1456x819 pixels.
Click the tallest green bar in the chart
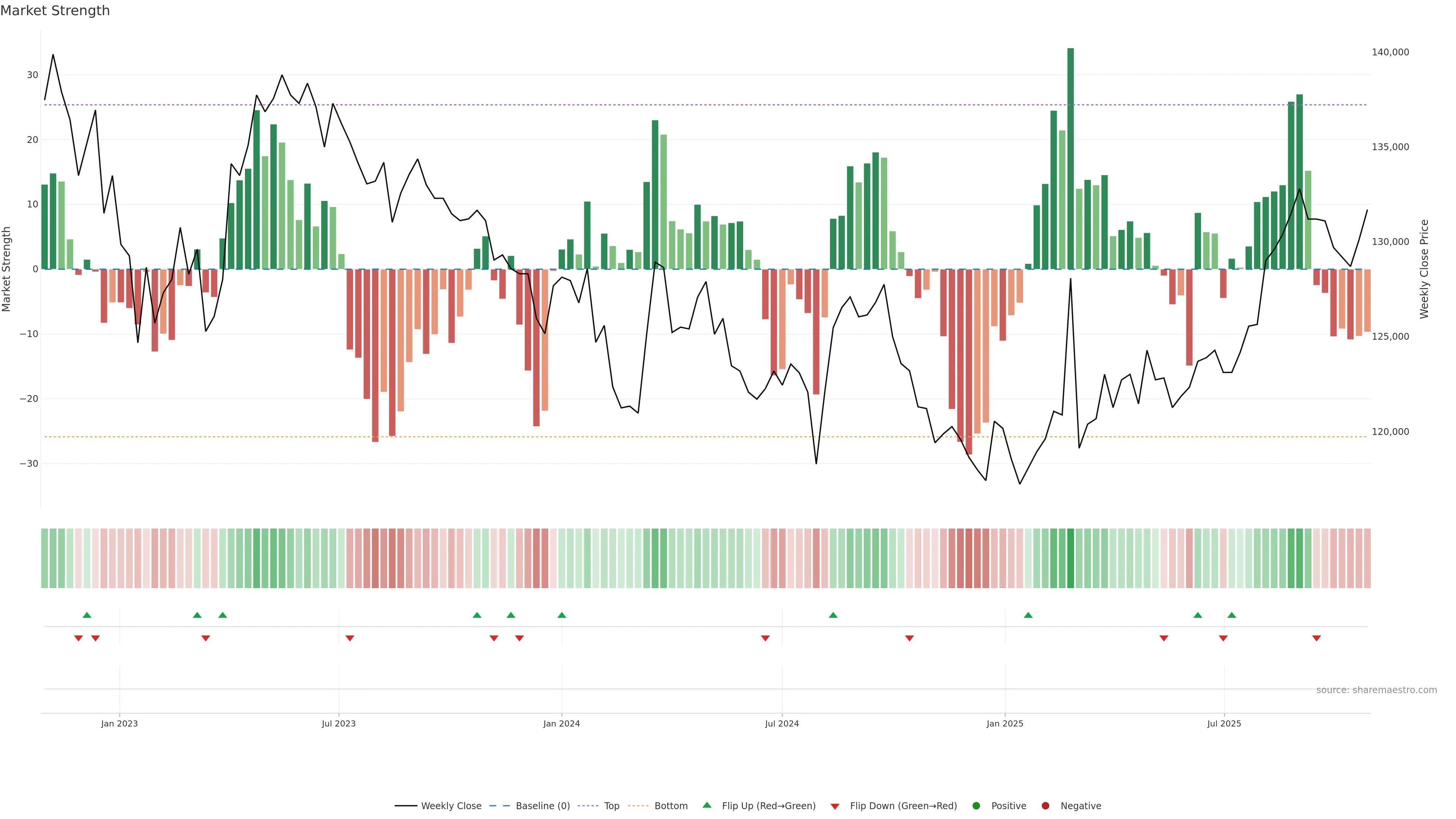click(1070, 158)
